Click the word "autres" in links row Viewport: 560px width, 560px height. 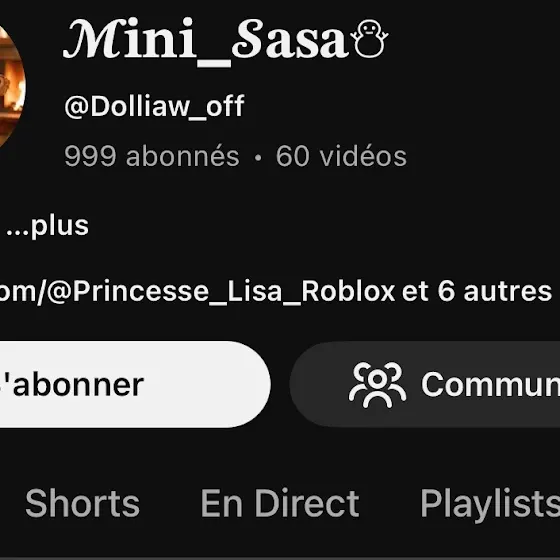pyautogui.click(x=508, y=292)
